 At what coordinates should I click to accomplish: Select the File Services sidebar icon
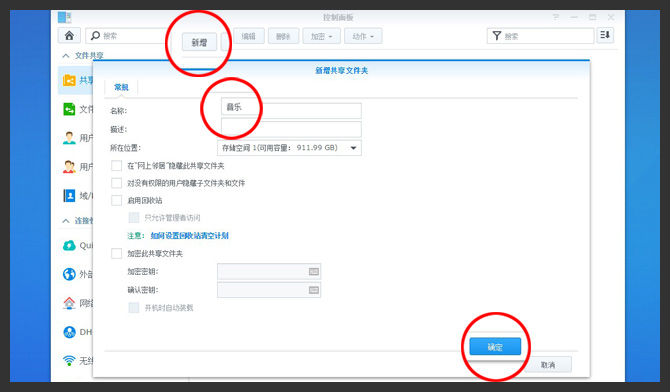(69, 109)
